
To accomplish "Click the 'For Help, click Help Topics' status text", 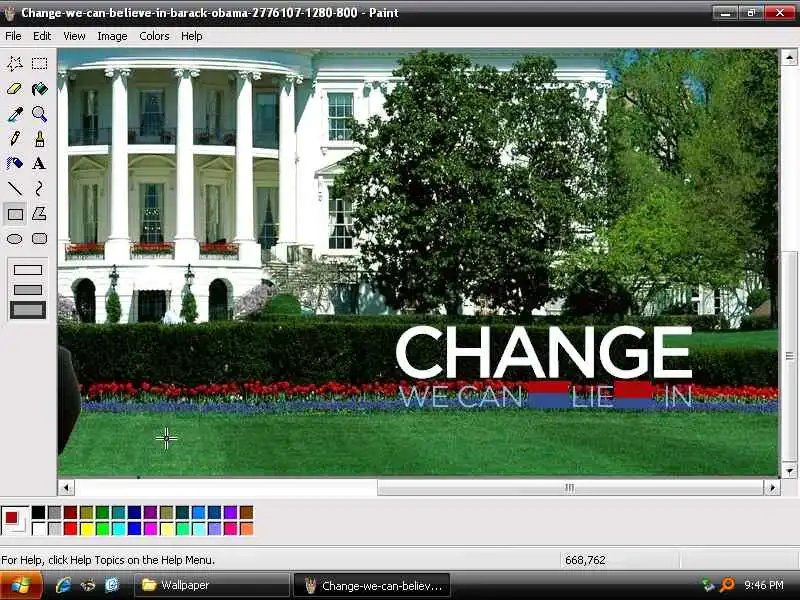I will 108,560.
